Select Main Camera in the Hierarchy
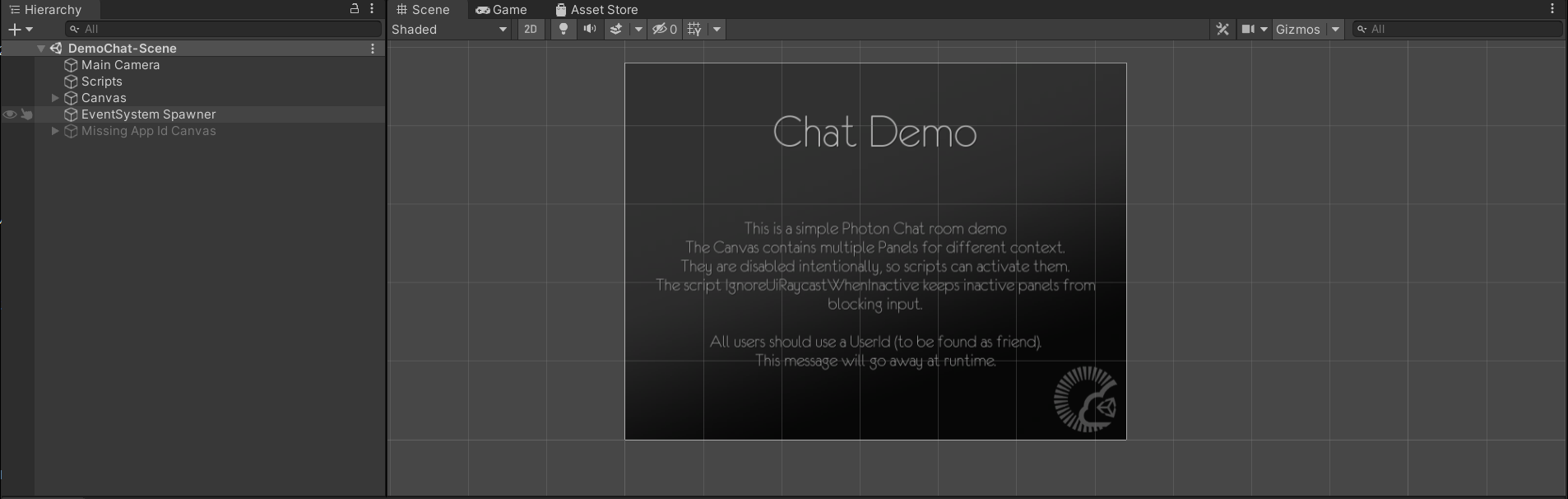 coord(120,65)
